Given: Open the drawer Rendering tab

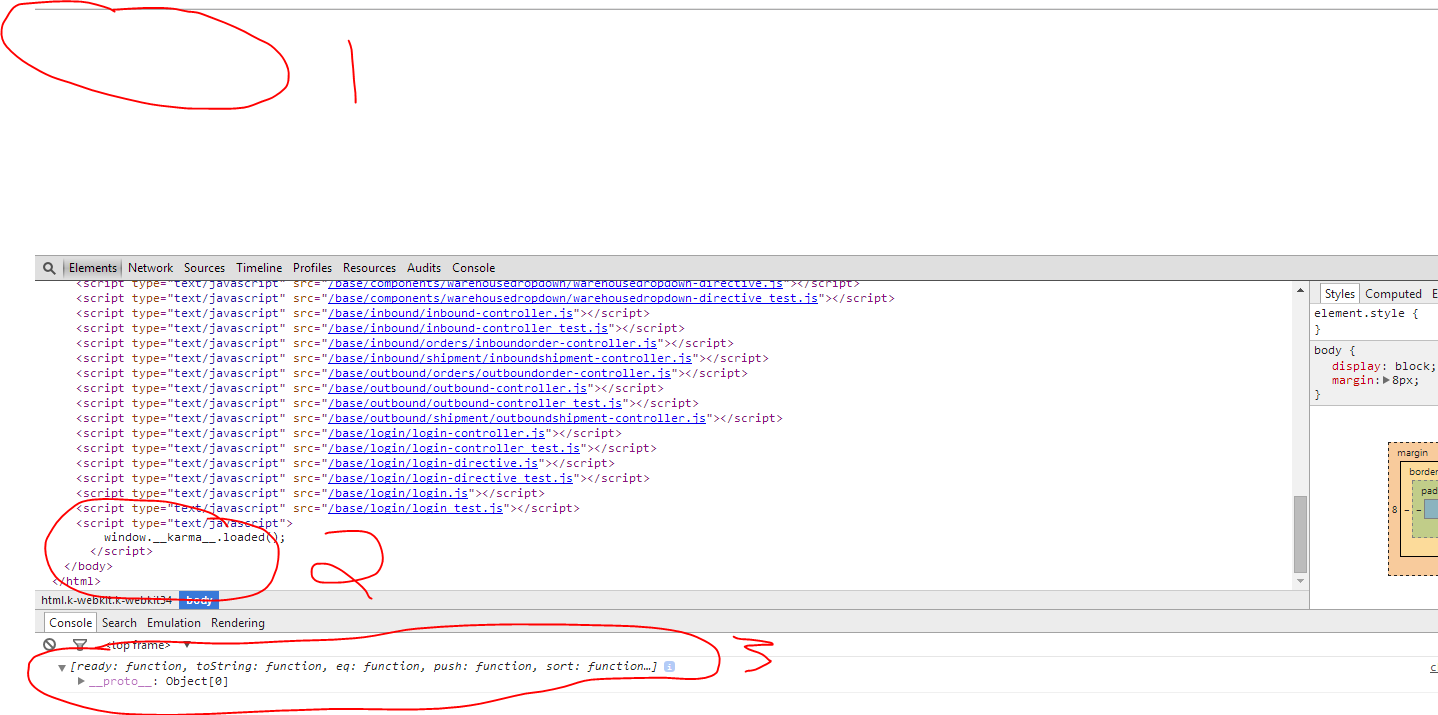Looking at the screenshot, I should click(x=238, y=623).
